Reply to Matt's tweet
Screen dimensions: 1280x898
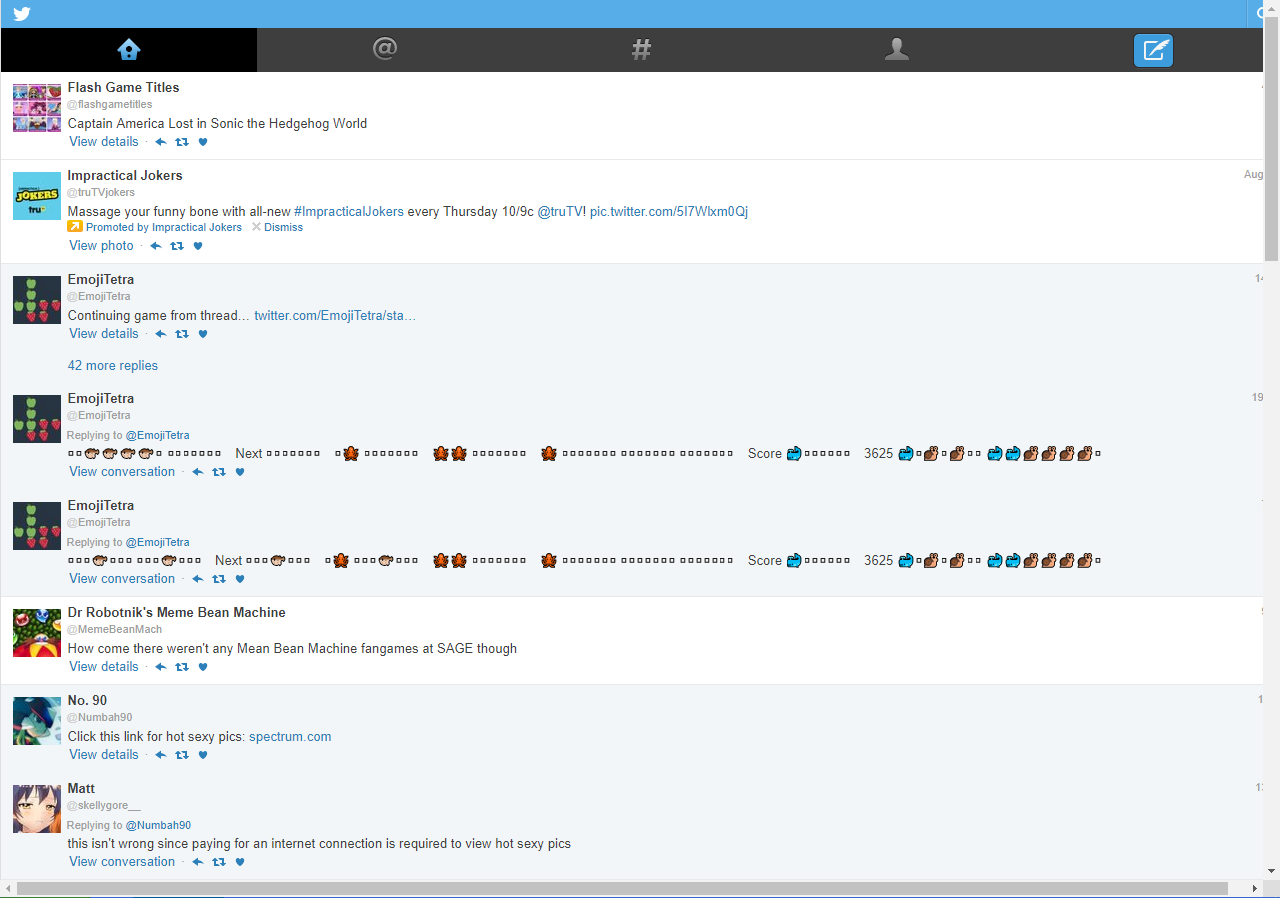[197, 862]
